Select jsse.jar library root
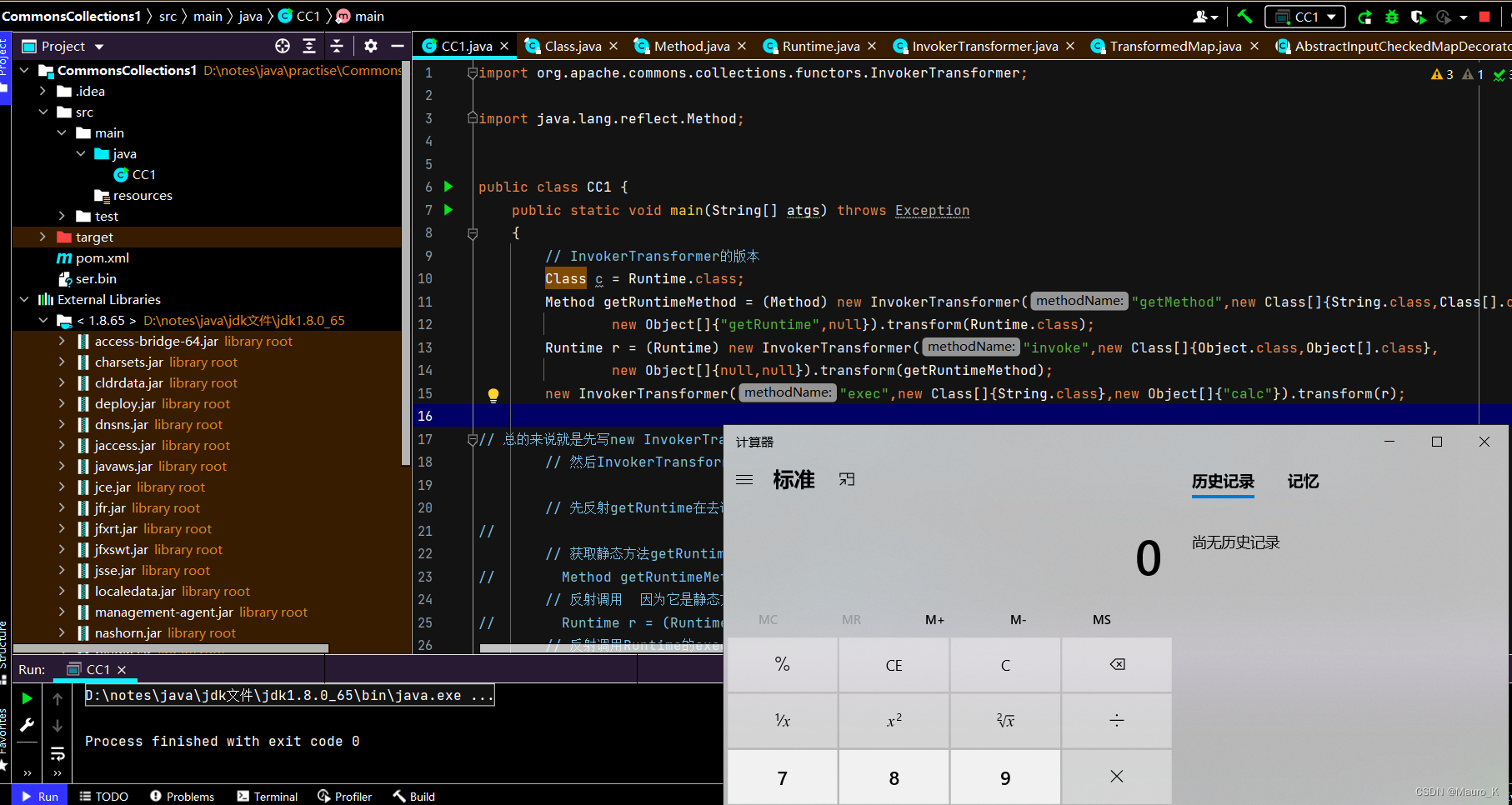 point(143,570)
